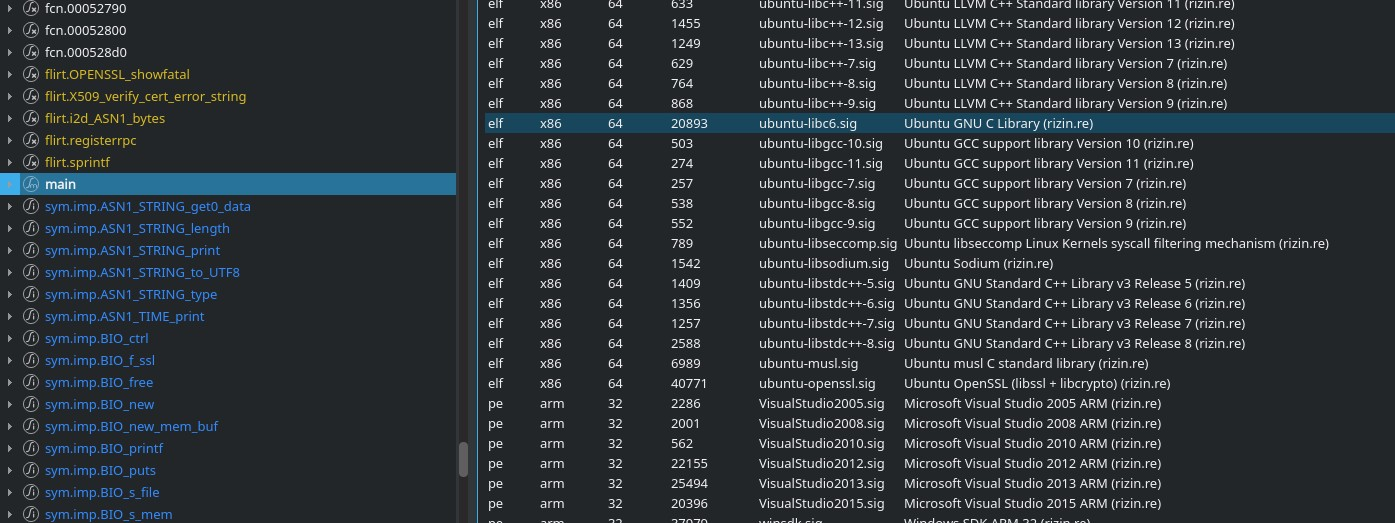Click the 40771 module count cell
1395x523 pixels.
click(x=689, y=383)
